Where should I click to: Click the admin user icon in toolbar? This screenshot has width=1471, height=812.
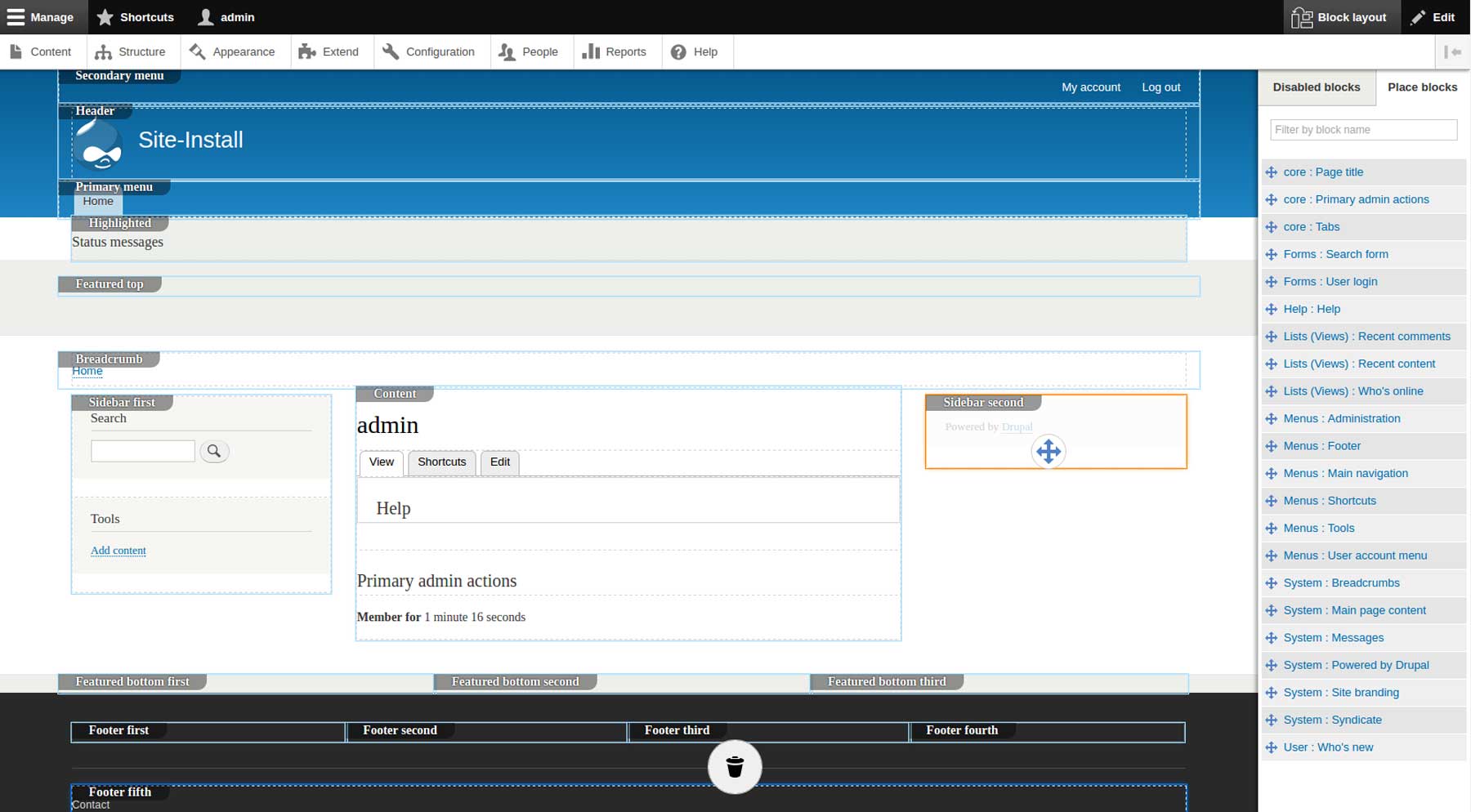click(x=205, y=16)
